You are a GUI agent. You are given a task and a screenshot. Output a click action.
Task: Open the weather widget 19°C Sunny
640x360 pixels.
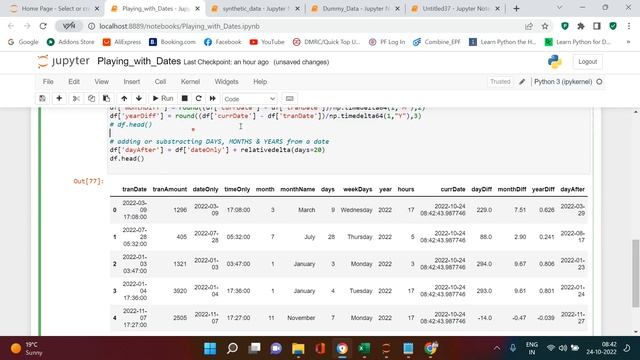27,348
